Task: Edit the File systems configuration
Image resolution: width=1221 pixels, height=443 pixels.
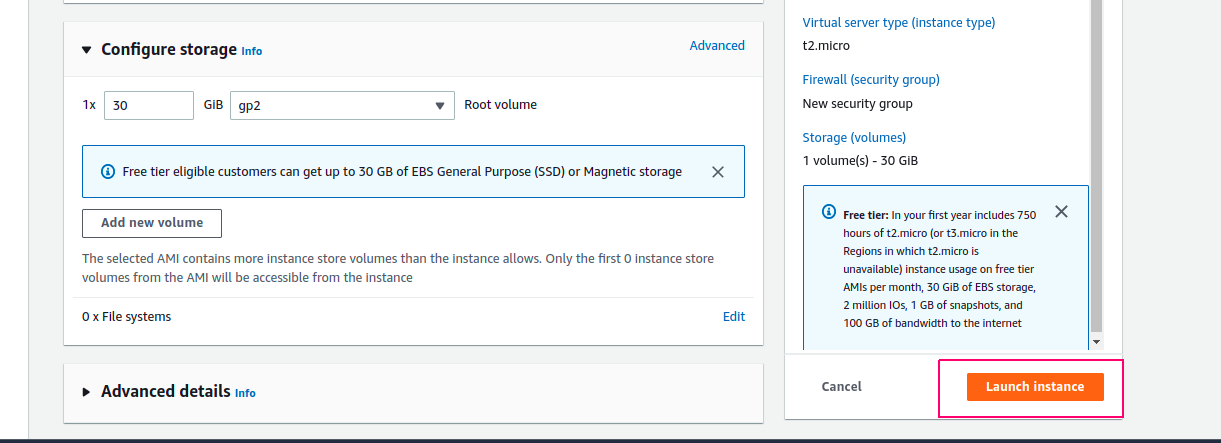Action: coord(734,316)
